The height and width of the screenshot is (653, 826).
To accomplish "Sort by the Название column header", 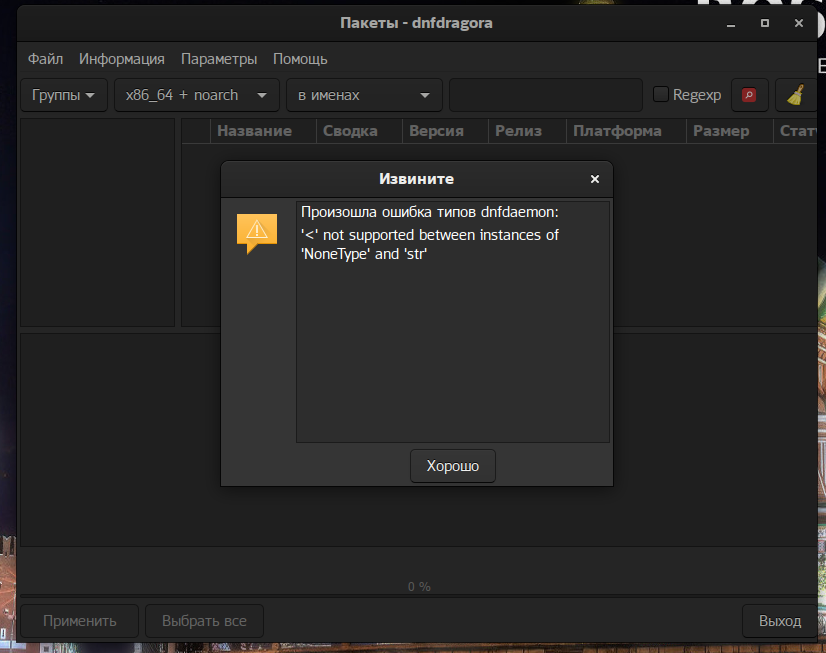I will 263,131.
